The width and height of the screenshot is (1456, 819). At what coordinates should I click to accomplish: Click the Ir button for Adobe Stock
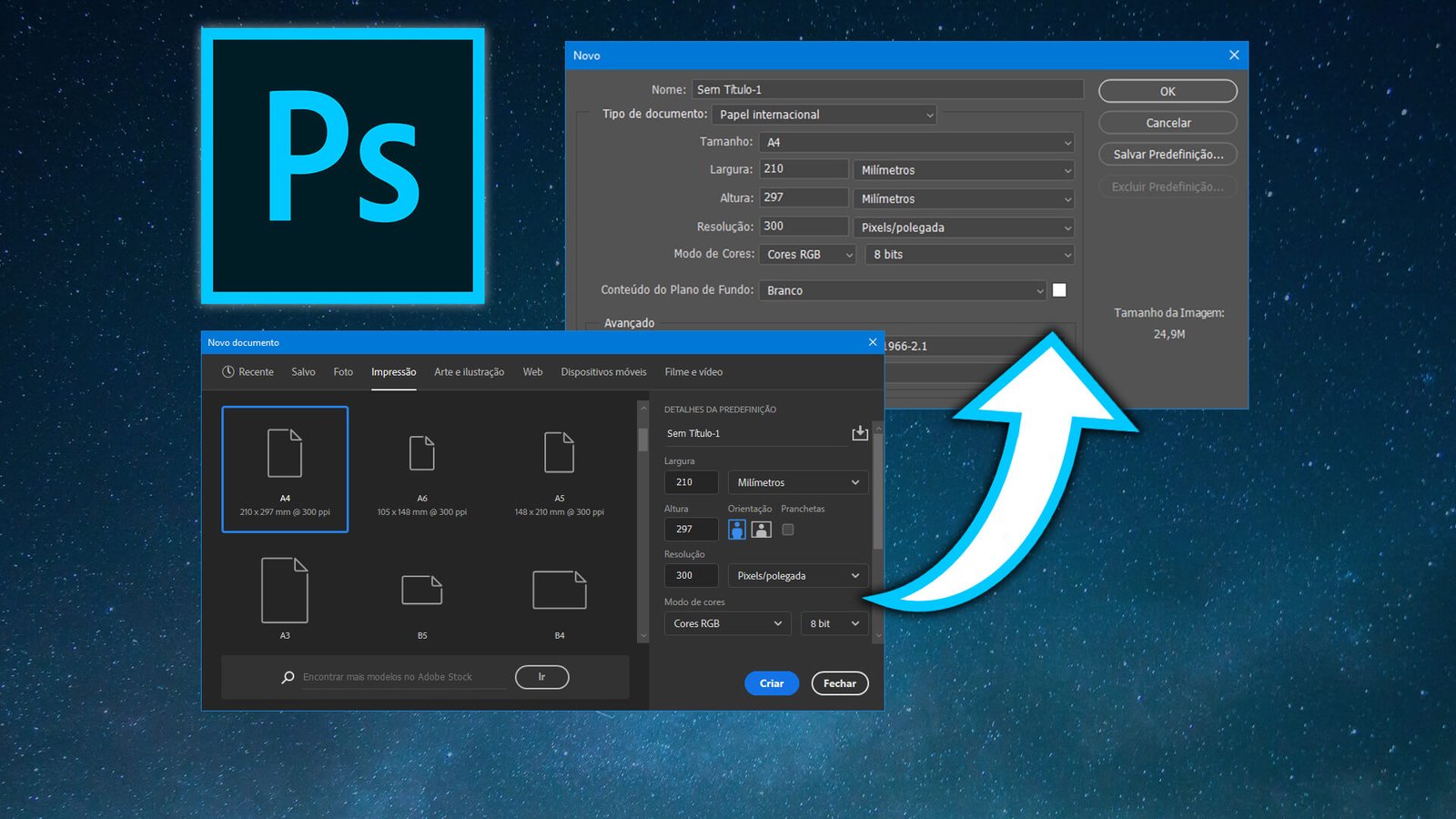click(x=541, y=677)
